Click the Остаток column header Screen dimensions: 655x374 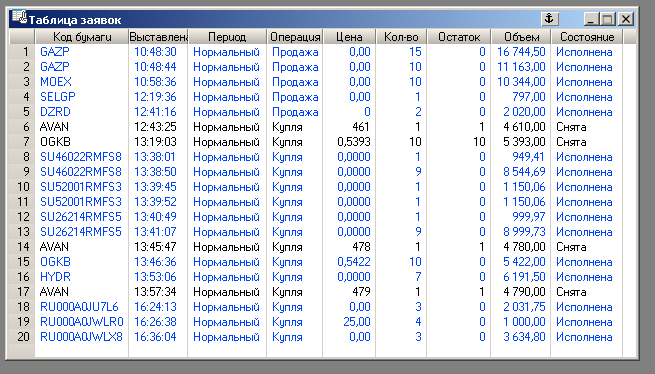tap(459, 37)
